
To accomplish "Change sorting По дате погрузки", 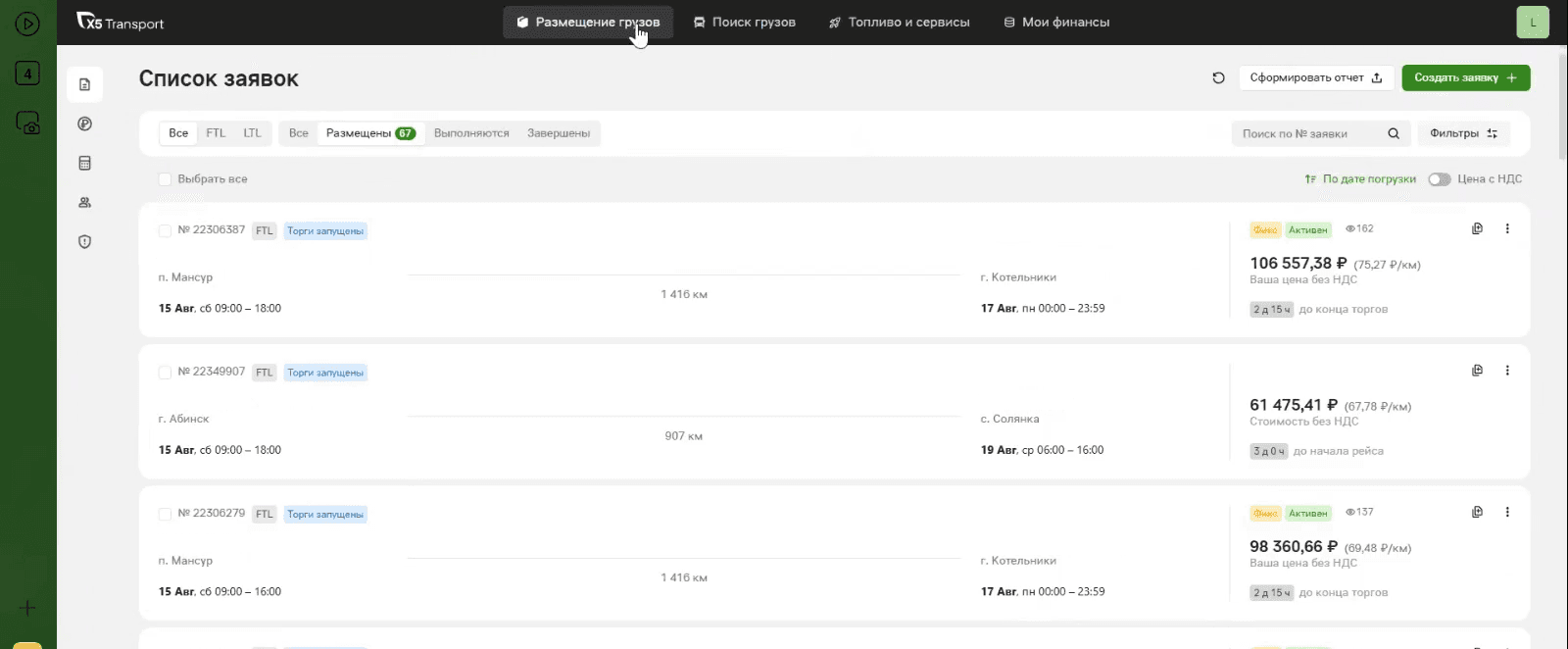I will point(1360,179).
